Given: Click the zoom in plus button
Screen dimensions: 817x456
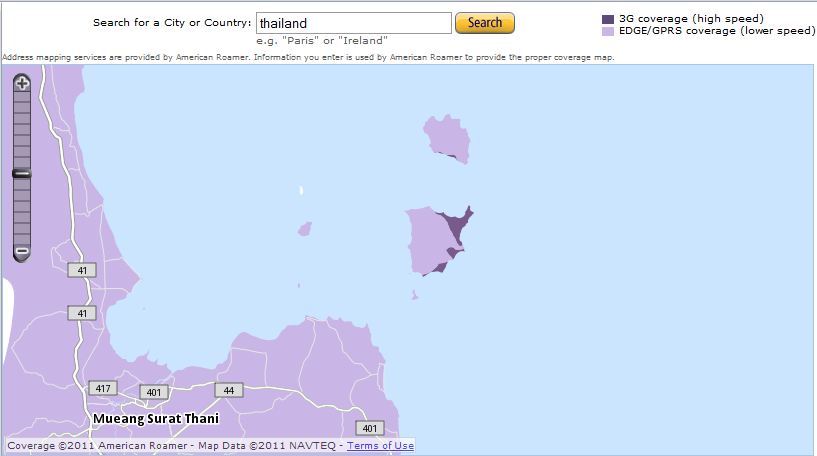Looking at the screenshot, I should [x=22, y=84].
